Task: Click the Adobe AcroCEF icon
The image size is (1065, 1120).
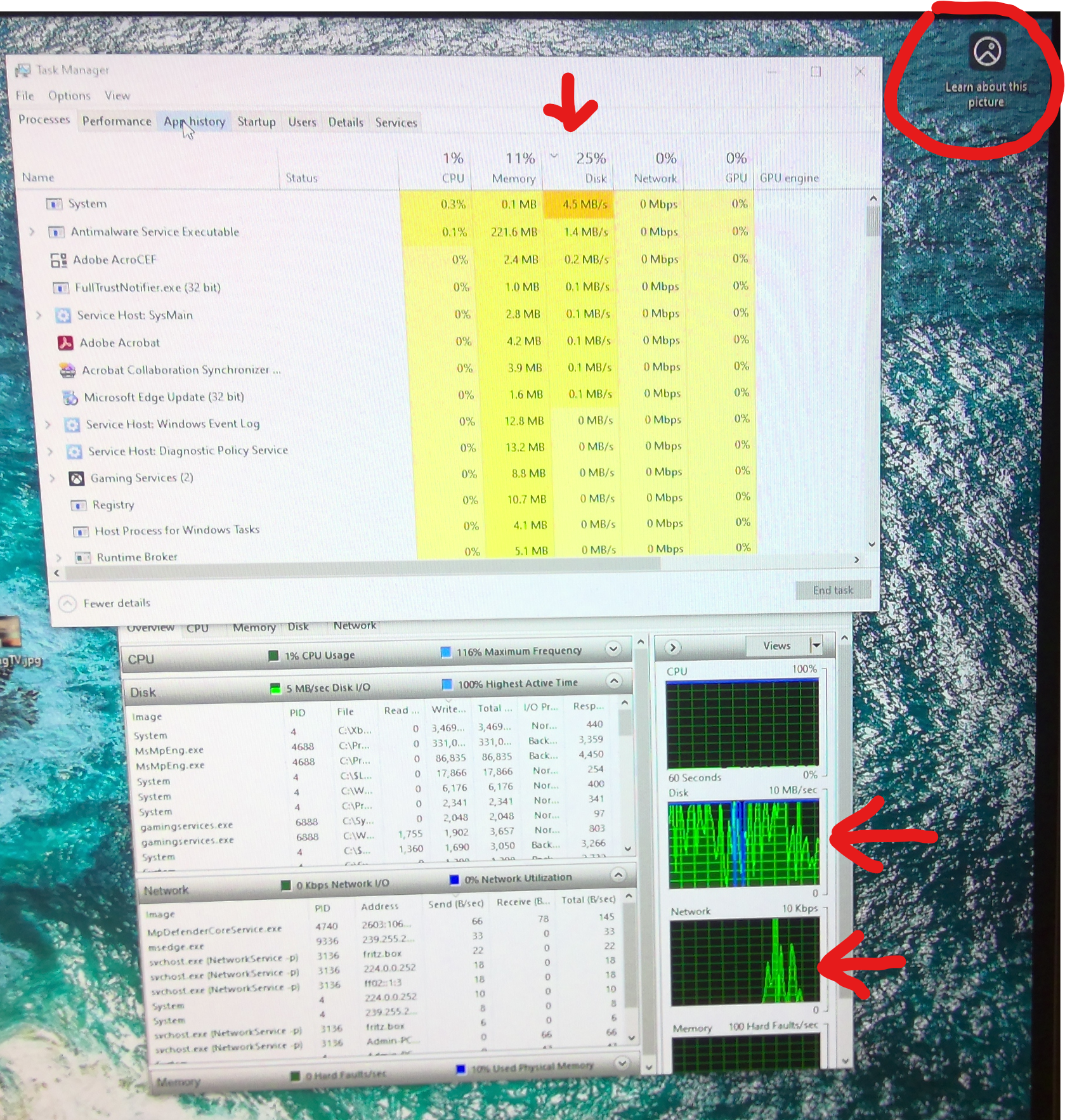Action: [58, 260]
